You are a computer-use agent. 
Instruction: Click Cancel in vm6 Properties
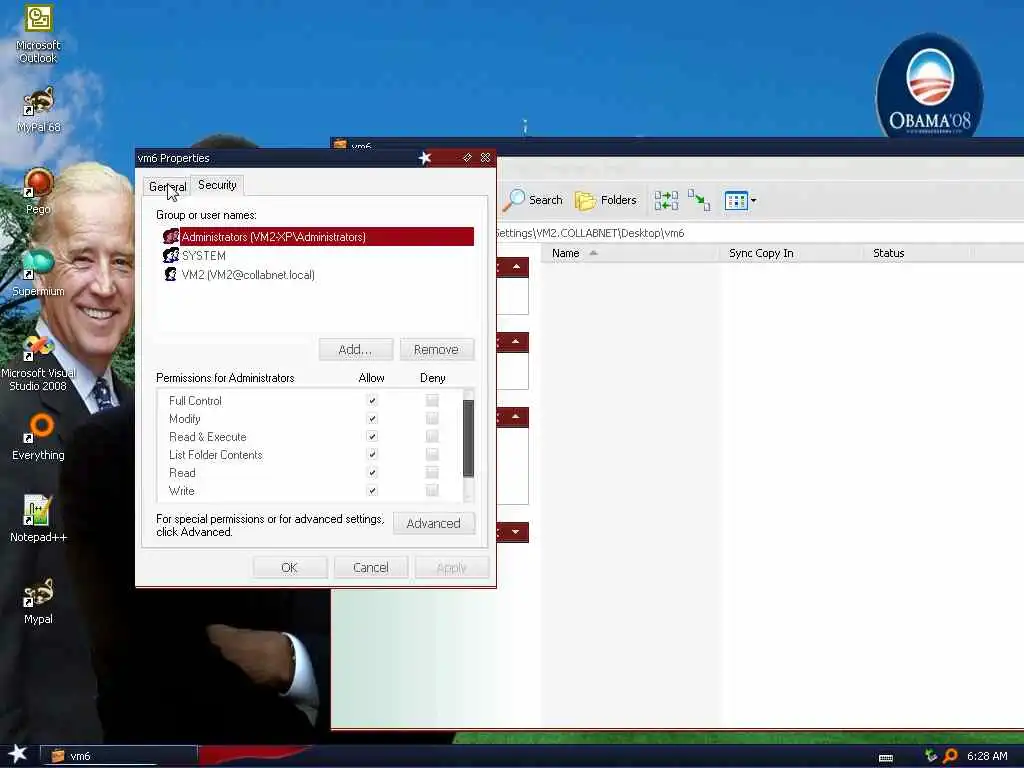pyautogui.click(x=371, y=568)
